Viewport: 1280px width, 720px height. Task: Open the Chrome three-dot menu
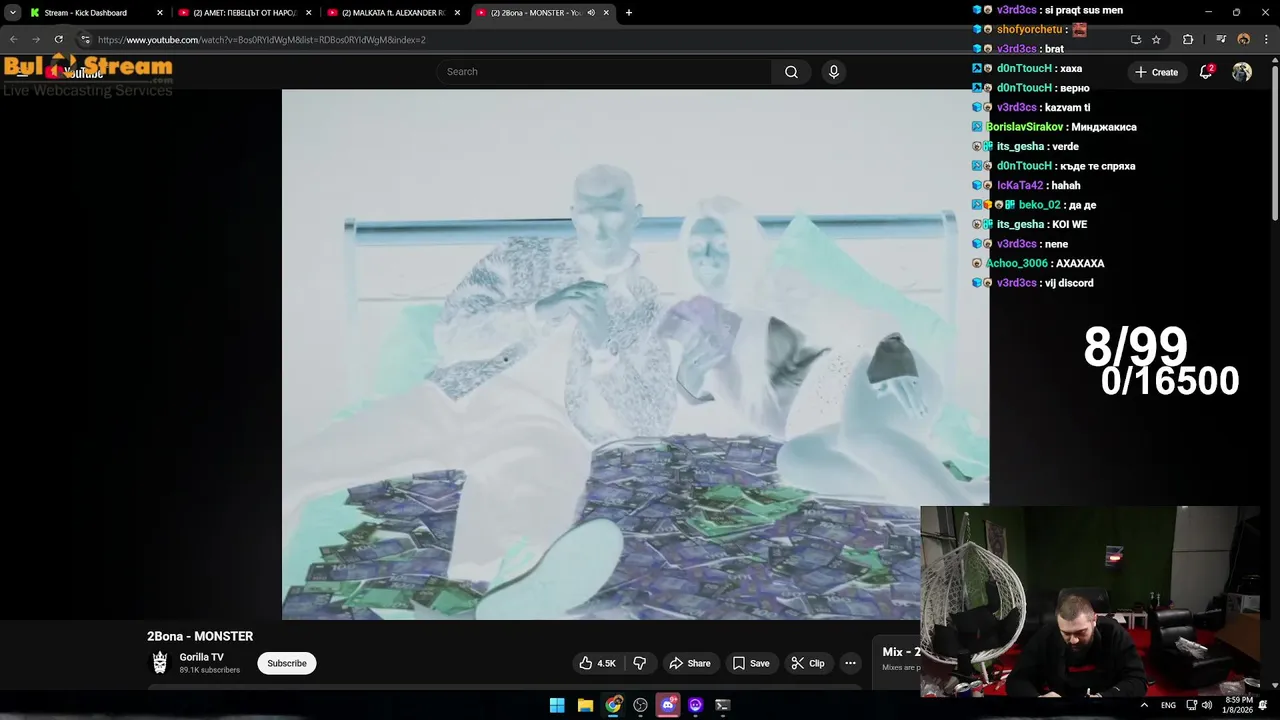click(1265, 39)
